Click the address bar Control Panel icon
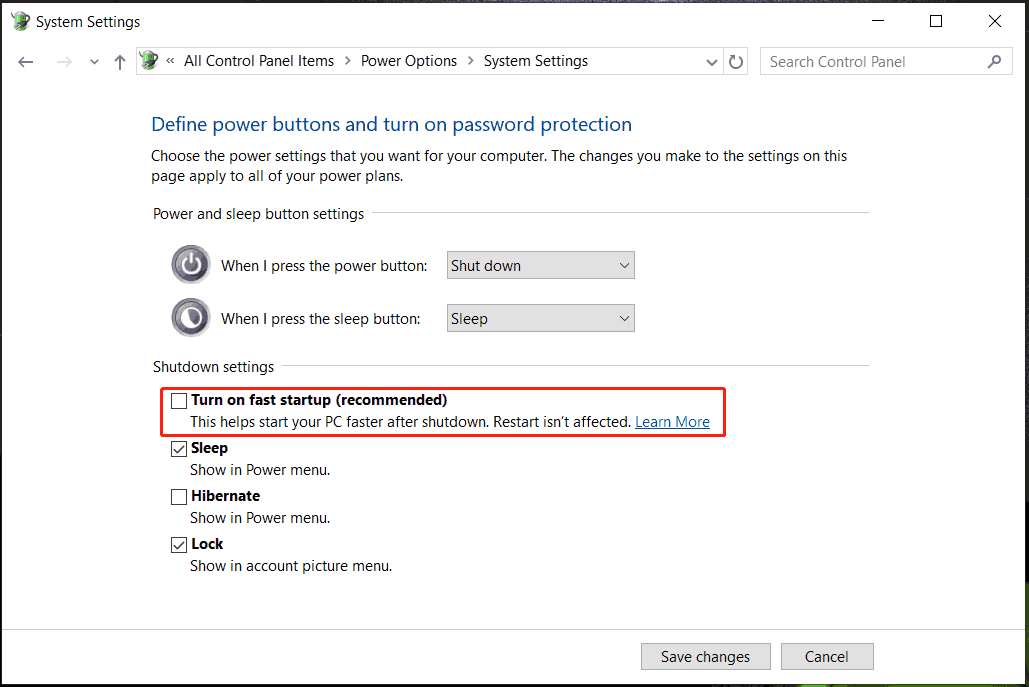 pyautogui.click(x=149, y=61)
